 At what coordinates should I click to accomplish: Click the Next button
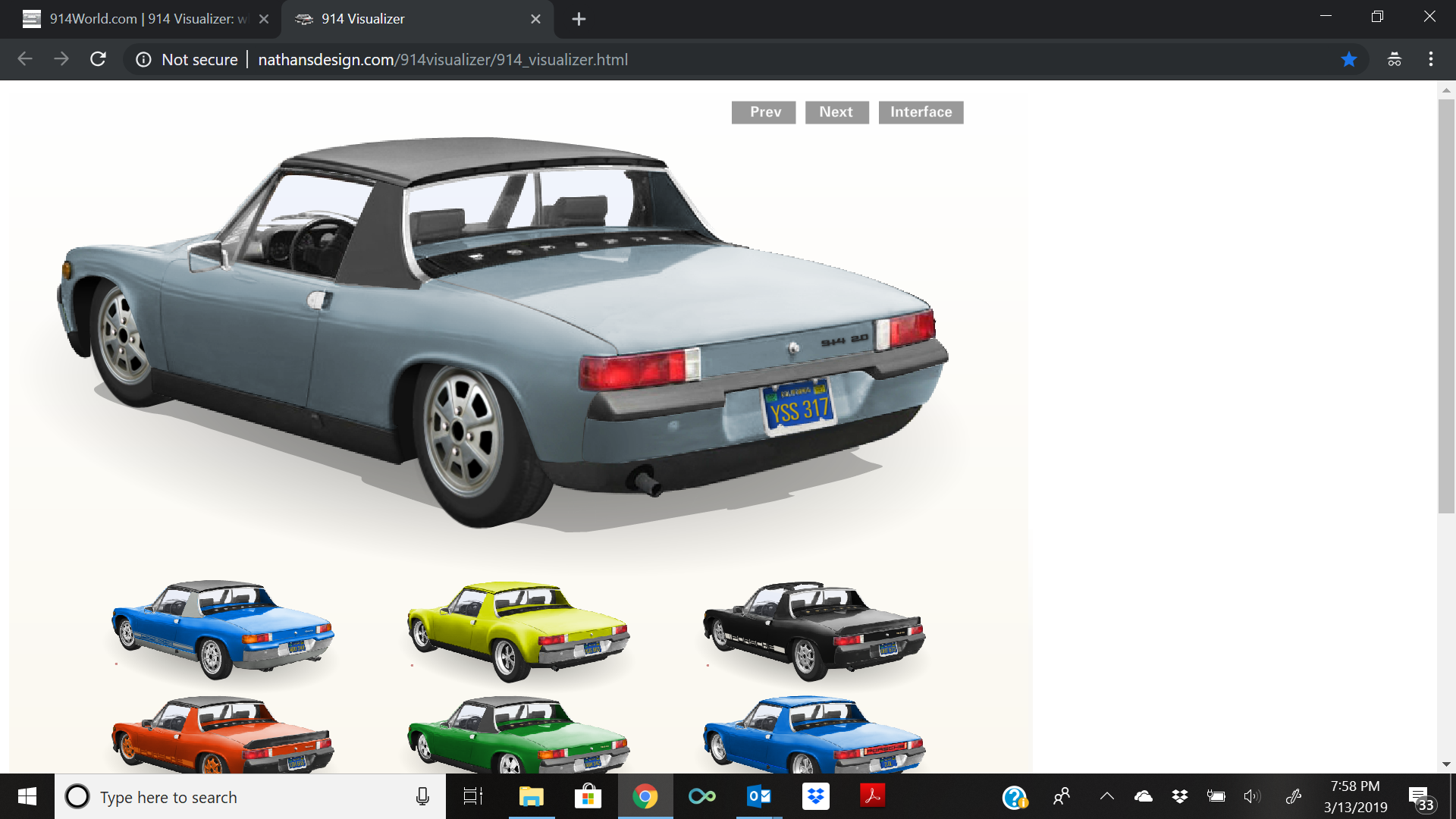tap(836, 112)
